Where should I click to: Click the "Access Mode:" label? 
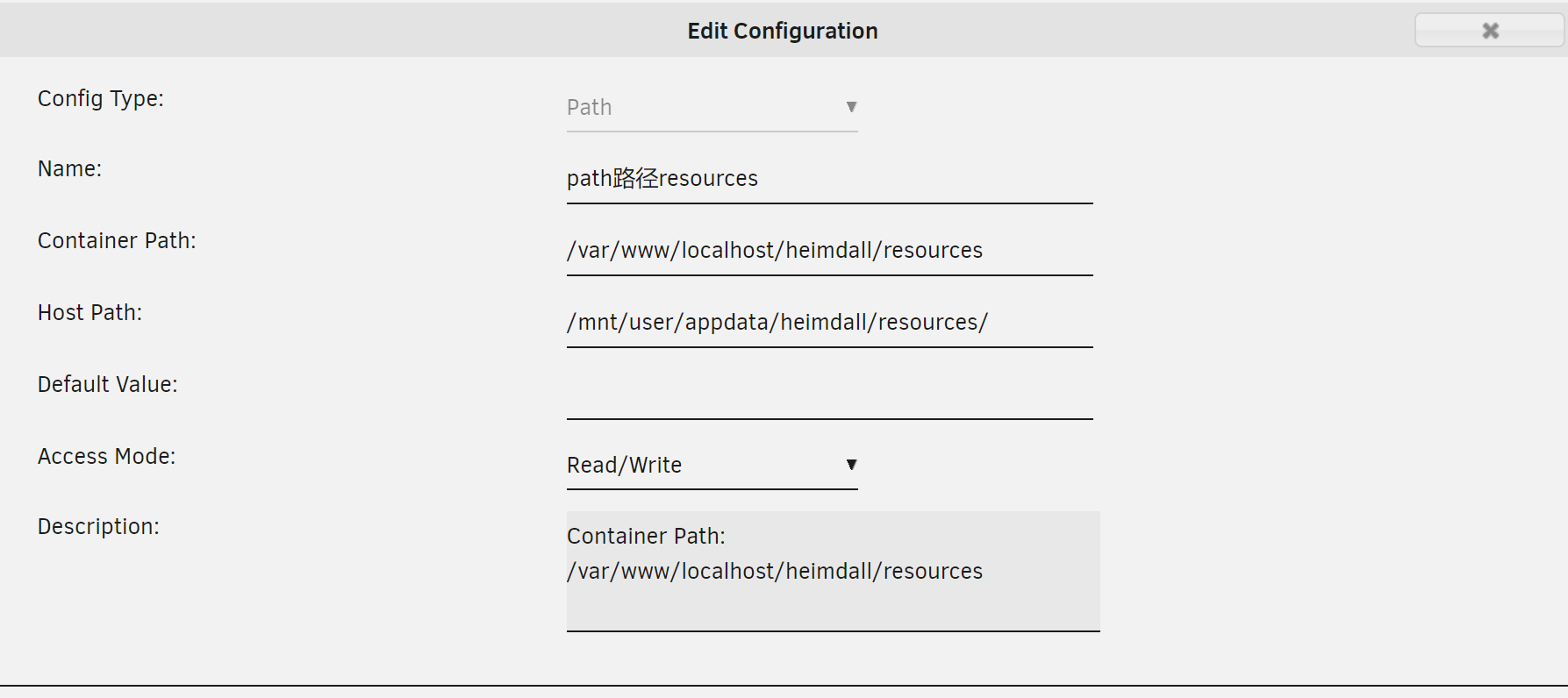[x=107, y=457]
